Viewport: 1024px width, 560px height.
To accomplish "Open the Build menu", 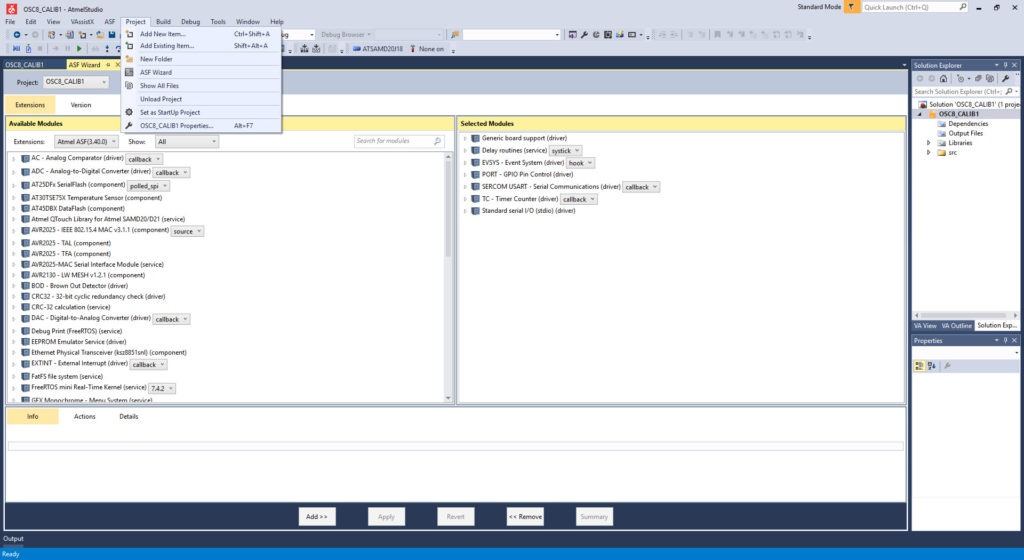I will (163, 22).
